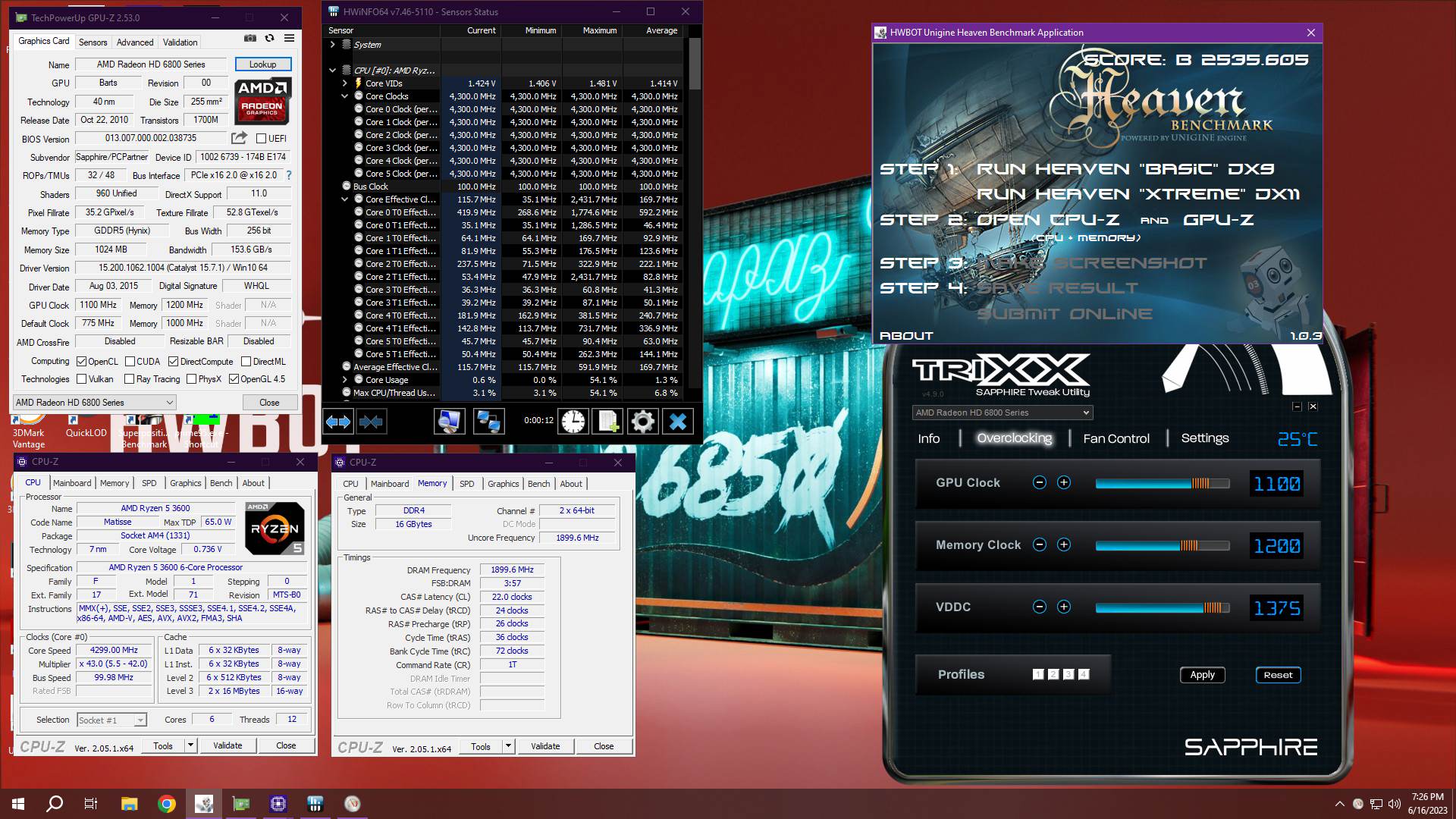This screenshot has width=1456, height=819.
Task: Click Close button in GPU-Z
Action: click(x=269, y=403)
